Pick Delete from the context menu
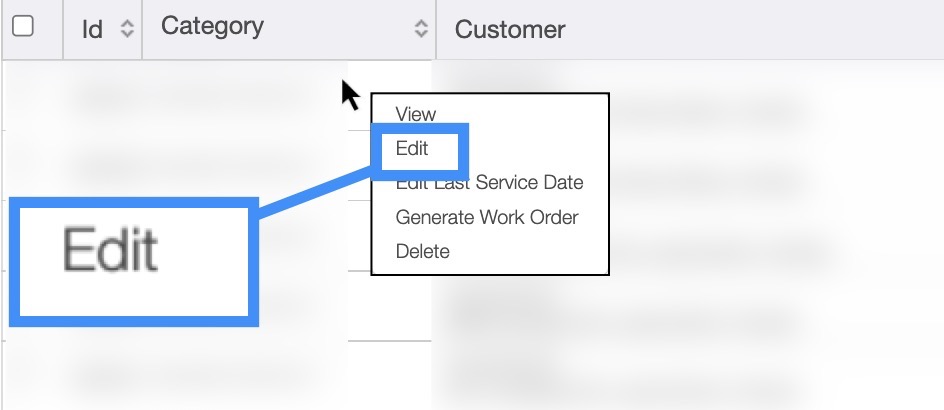 tap(422, 251)
